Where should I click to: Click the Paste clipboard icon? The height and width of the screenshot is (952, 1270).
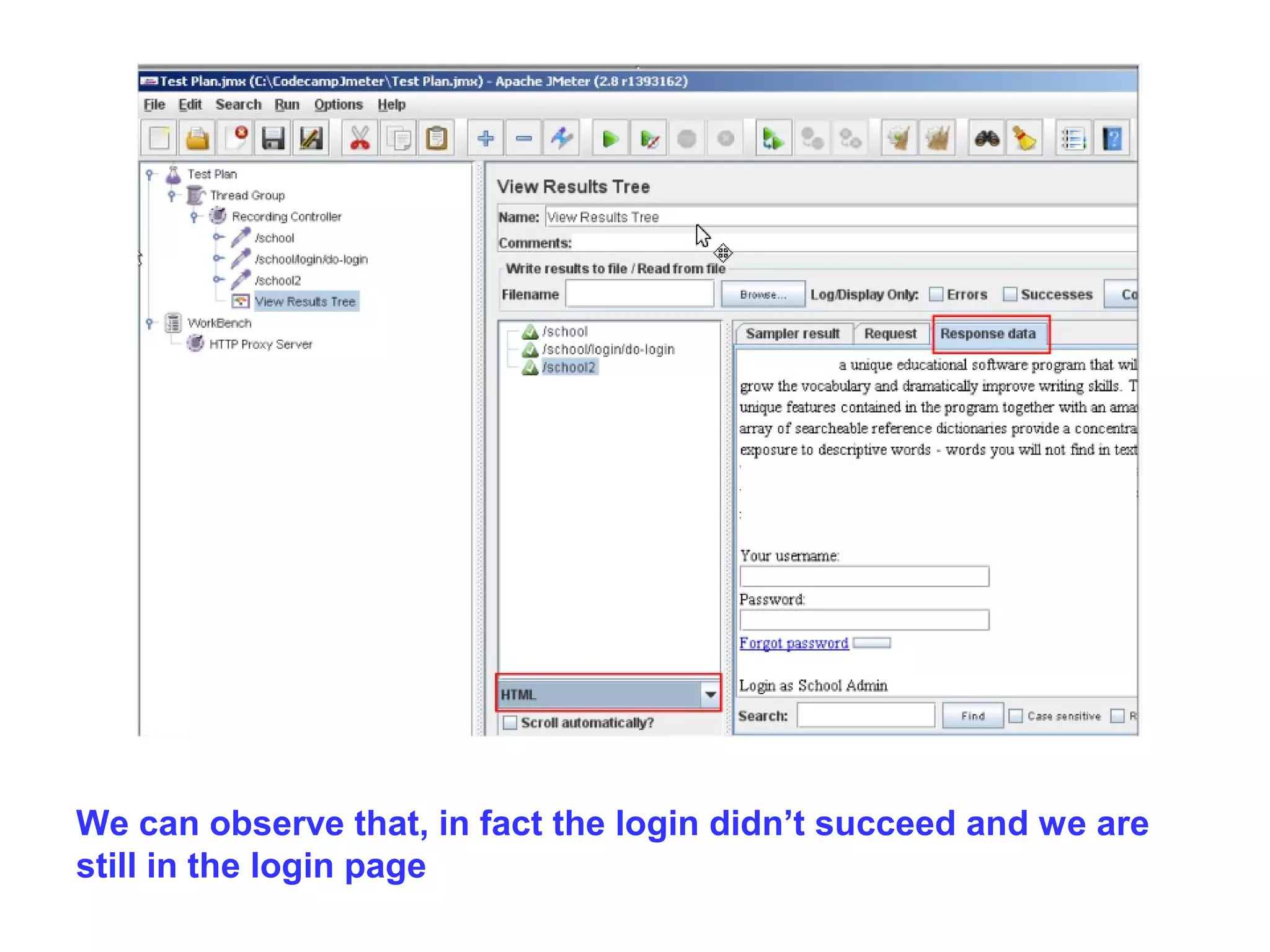(437, 138)
